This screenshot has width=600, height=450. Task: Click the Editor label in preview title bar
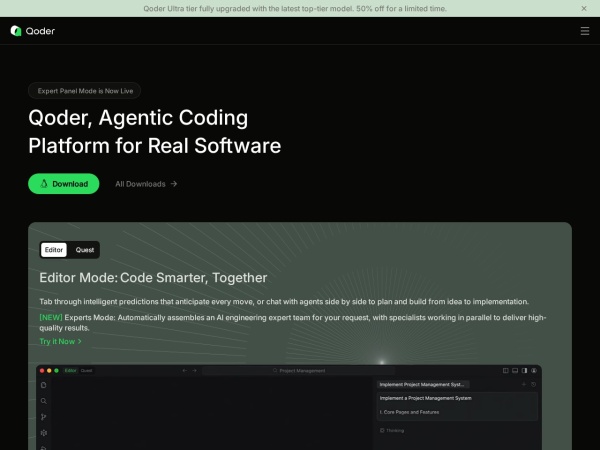point(70,370)
